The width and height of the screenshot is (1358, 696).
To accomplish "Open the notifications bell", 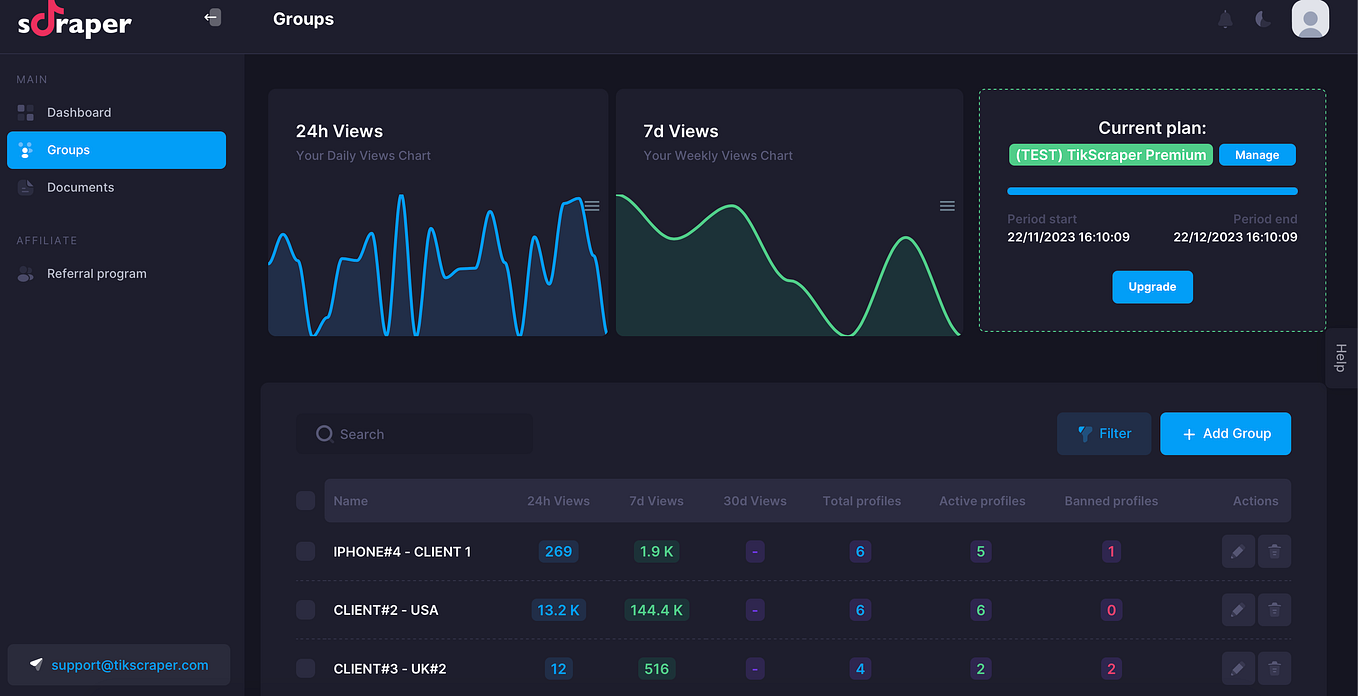I will (1225, 19).
